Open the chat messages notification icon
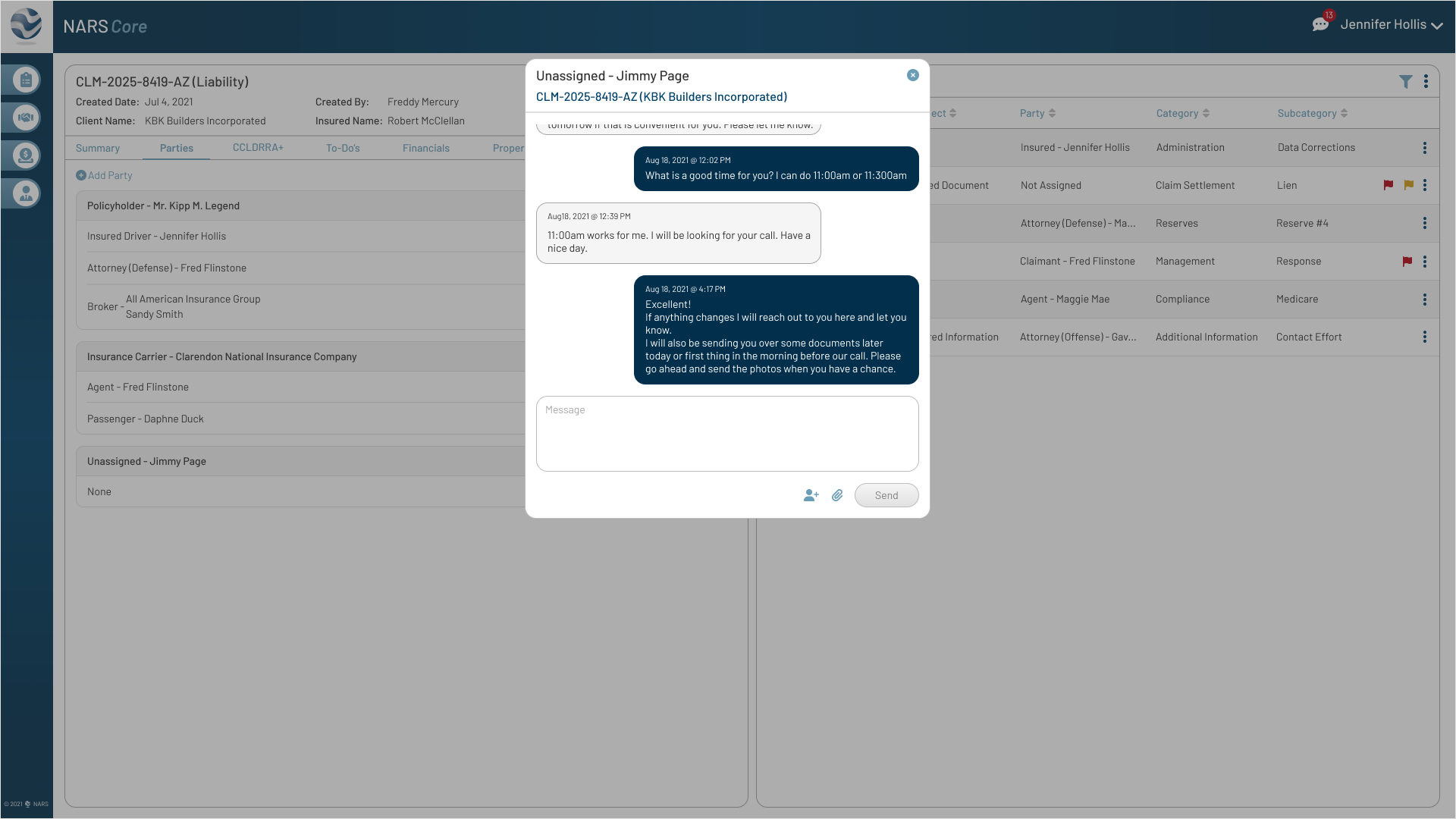 [x=1321, y=23]
